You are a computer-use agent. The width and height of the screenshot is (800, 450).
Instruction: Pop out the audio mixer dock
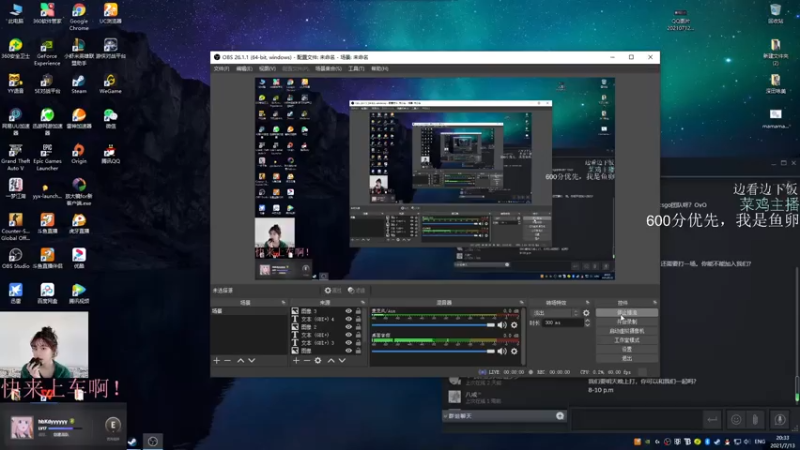pos(521,303)
